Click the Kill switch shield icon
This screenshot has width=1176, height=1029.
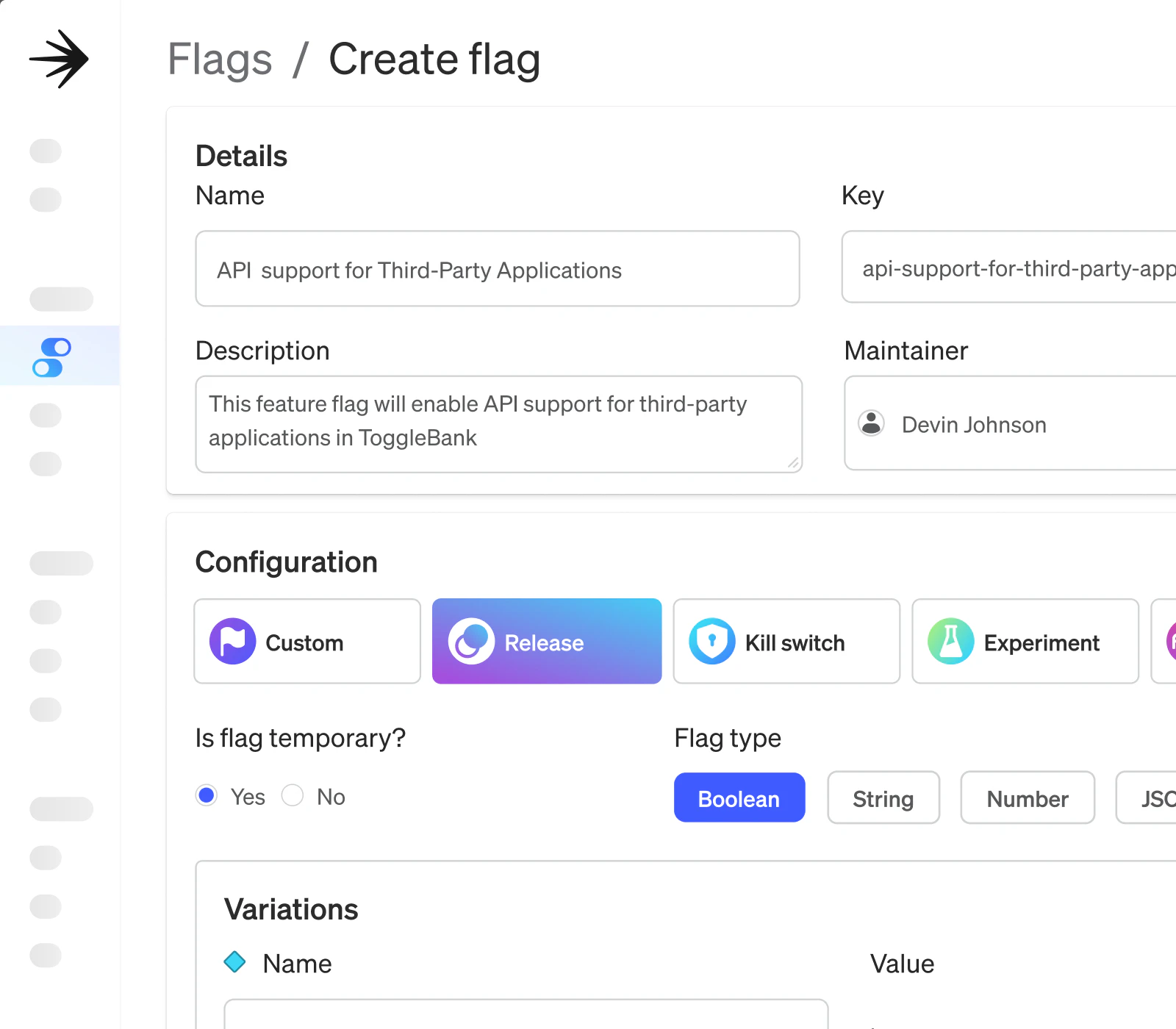click(711, 642)
